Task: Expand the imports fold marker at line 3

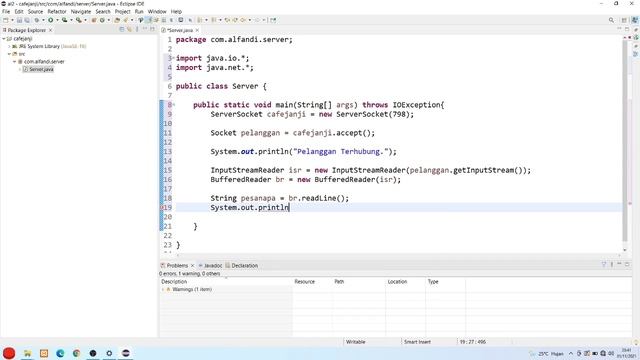Action: [174, 58]
